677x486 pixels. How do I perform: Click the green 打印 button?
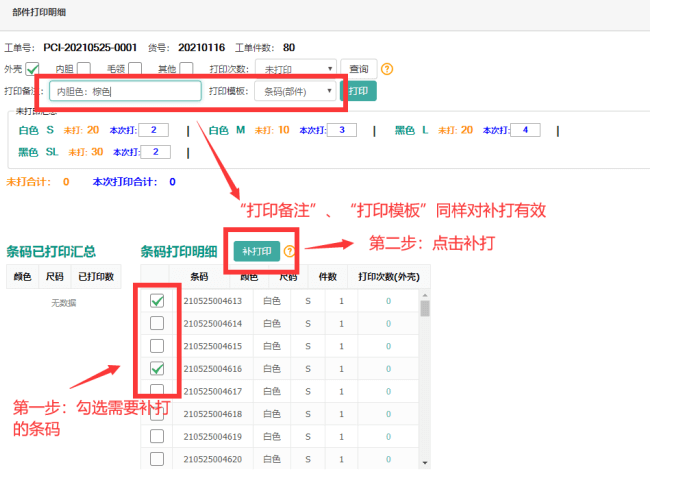(x=359, y=91)
